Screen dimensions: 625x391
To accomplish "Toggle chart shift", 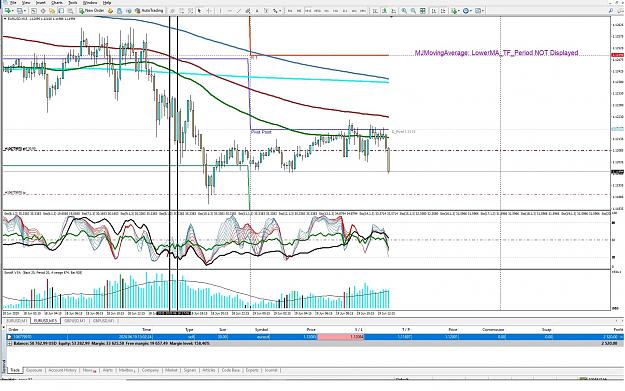I will click(x=443, y=11).
